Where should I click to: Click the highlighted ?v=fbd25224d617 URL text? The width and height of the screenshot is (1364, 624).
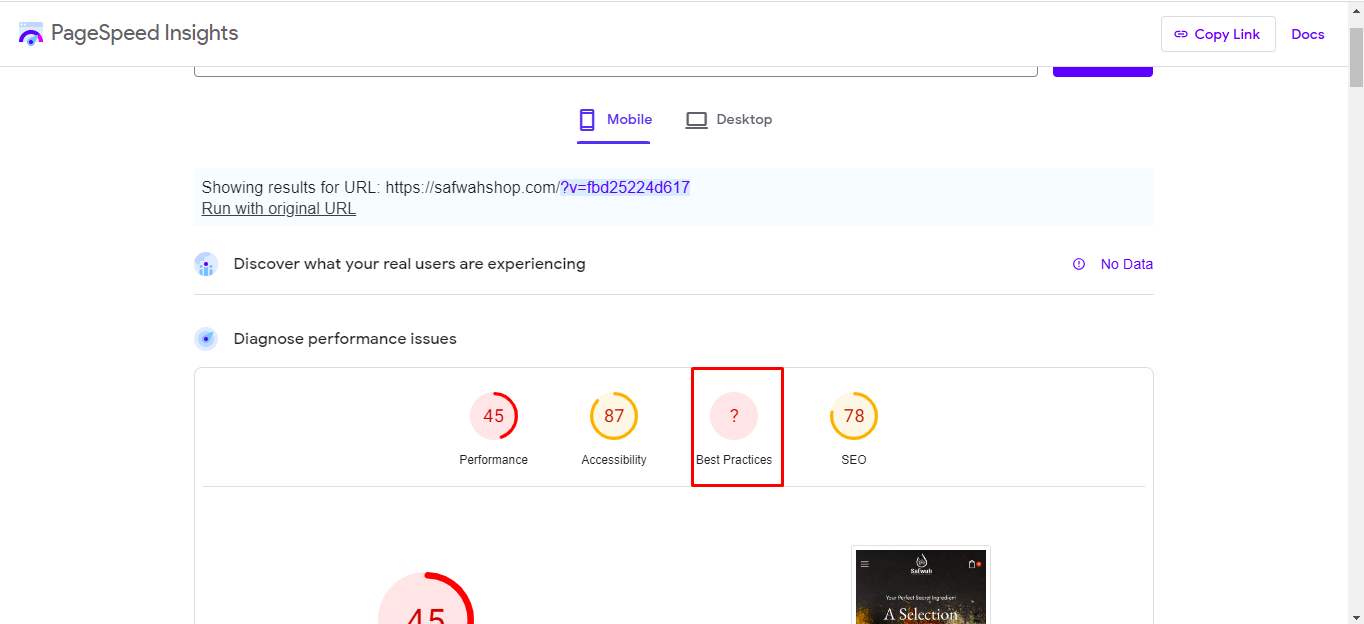pos(625,187)
